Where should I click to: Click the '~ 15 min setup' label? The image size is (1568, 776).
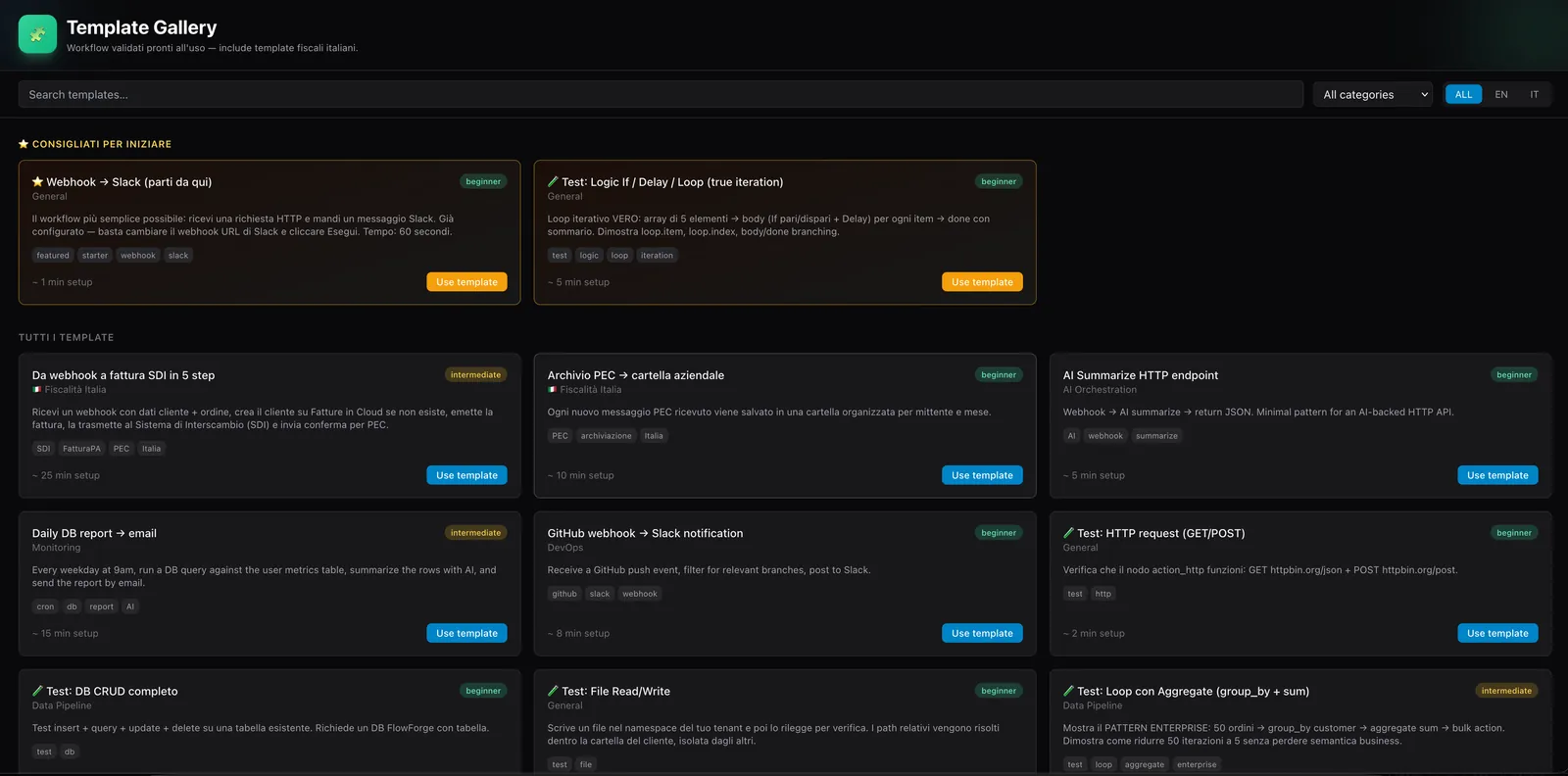click(x=66, y=634)
